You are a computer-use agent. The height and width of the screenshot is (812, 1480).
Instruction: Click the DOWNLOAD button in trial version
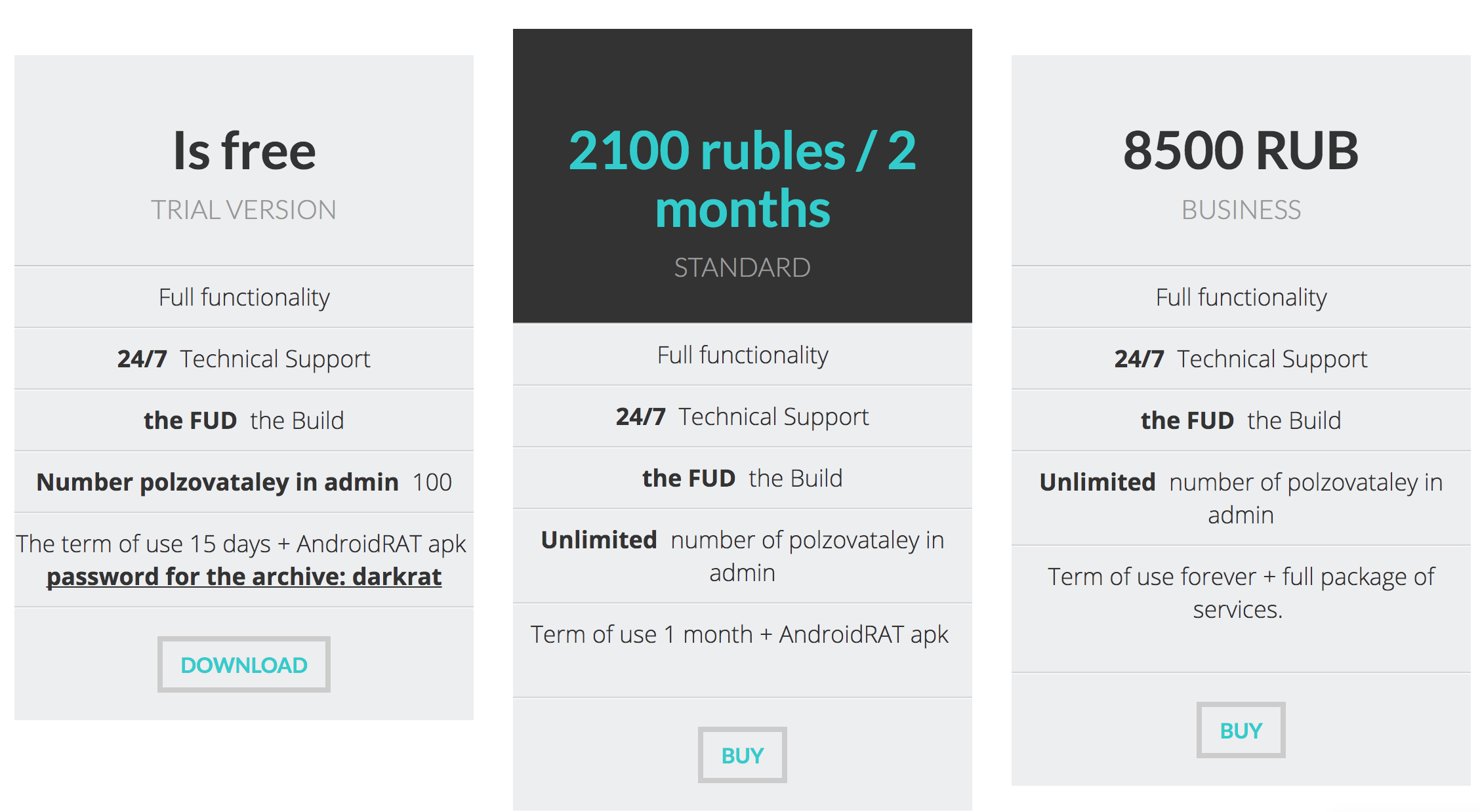pyautogui.click(x=243, y=664)
